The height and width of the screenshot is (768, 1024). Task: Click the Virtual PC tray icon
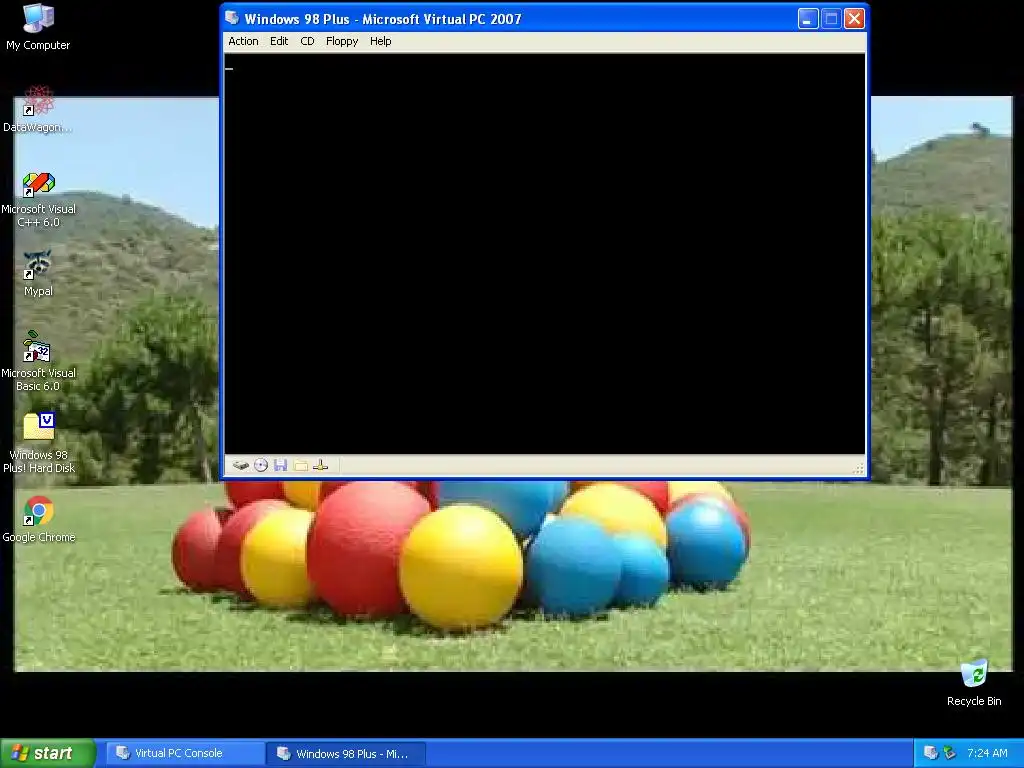pos(931,753)
